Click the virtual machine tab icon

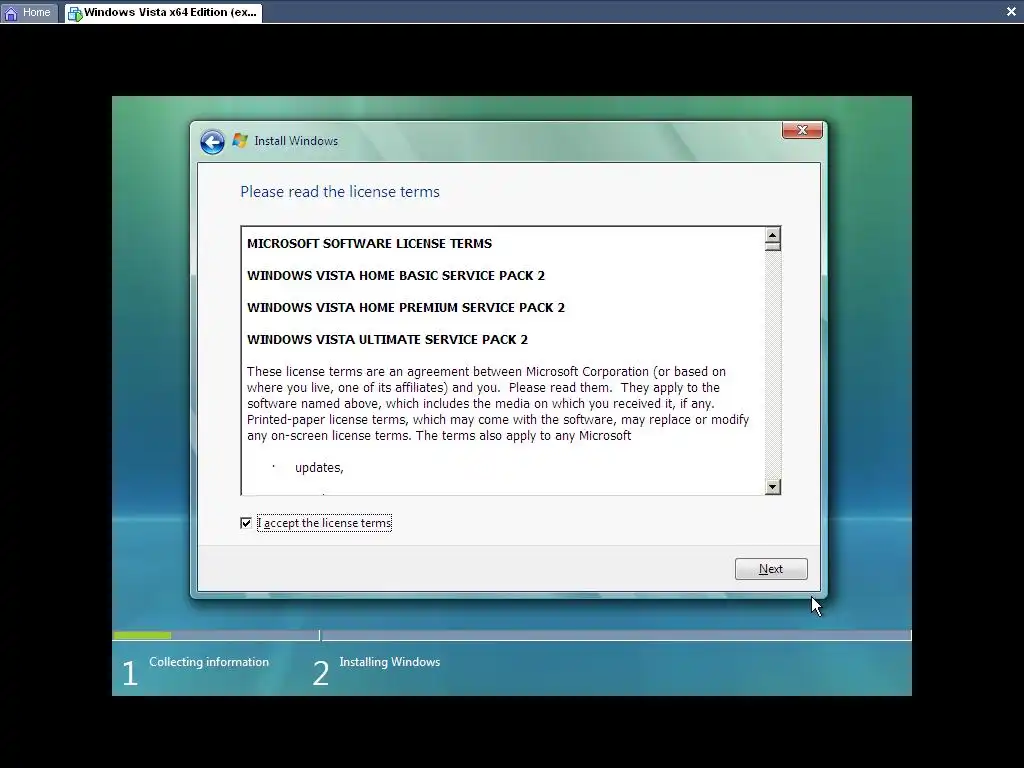(75, 13)
